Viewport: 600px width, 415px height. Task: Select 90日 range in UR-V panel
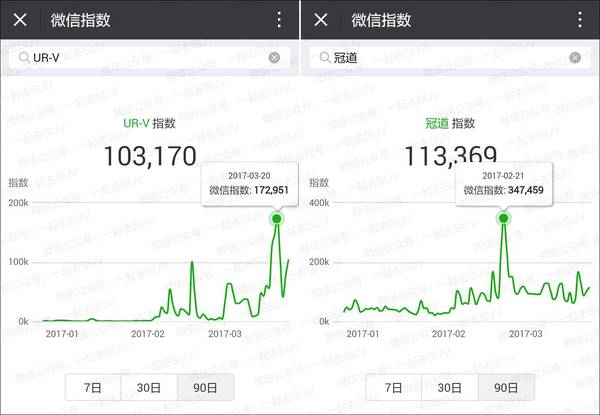coord(205,387)
